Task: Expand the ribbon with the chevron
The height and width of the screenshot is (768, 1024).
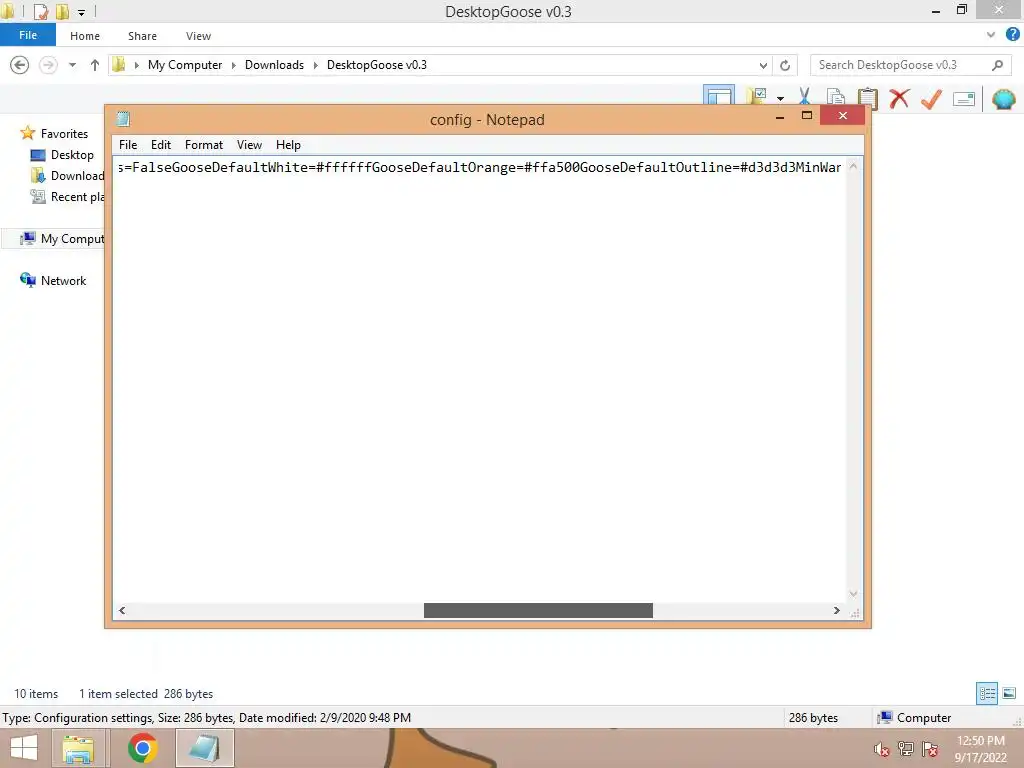Action: [x=991, y=35]
